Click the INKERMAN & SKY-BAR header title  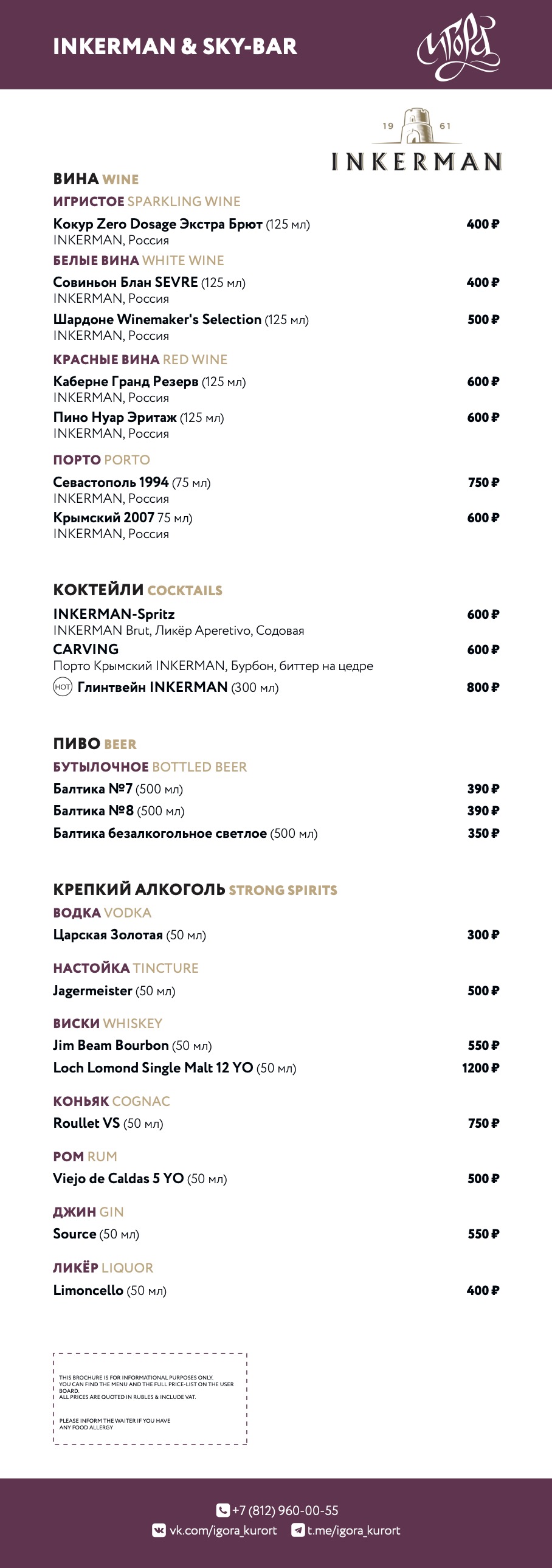point(174,47)
